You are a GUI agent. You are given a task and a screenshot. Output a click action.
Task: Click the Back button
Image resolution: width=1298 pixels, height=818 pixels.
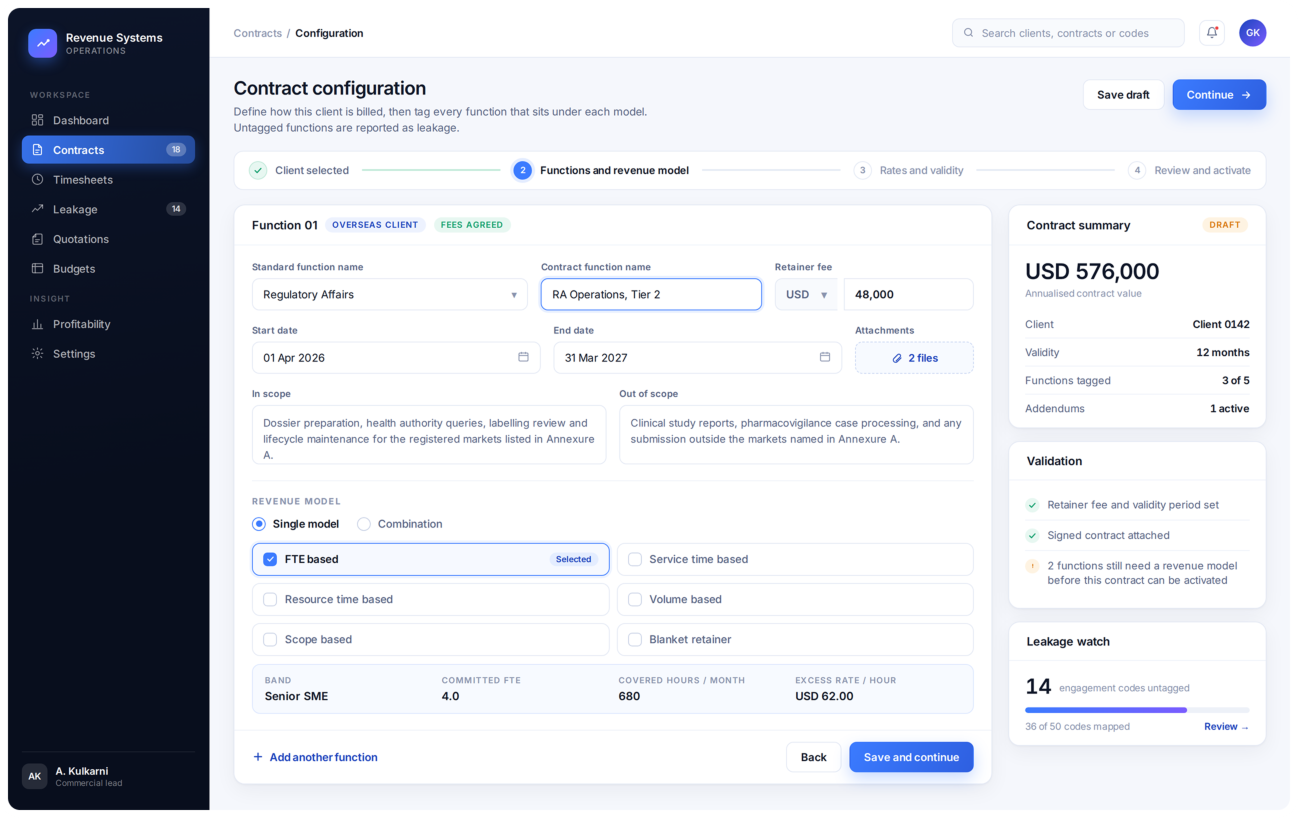tap(813, 757)
